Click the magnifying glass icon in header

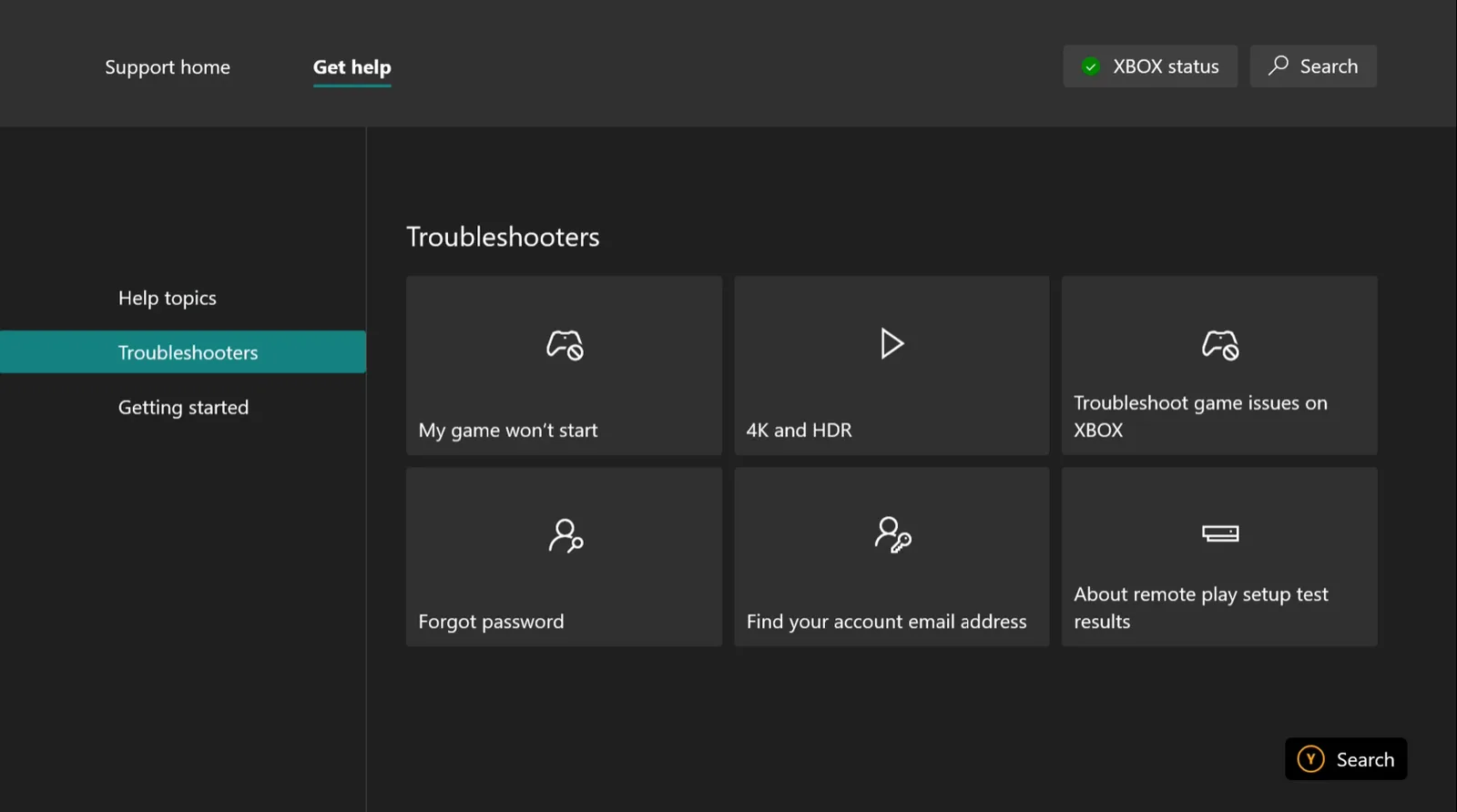(1279, 65)
